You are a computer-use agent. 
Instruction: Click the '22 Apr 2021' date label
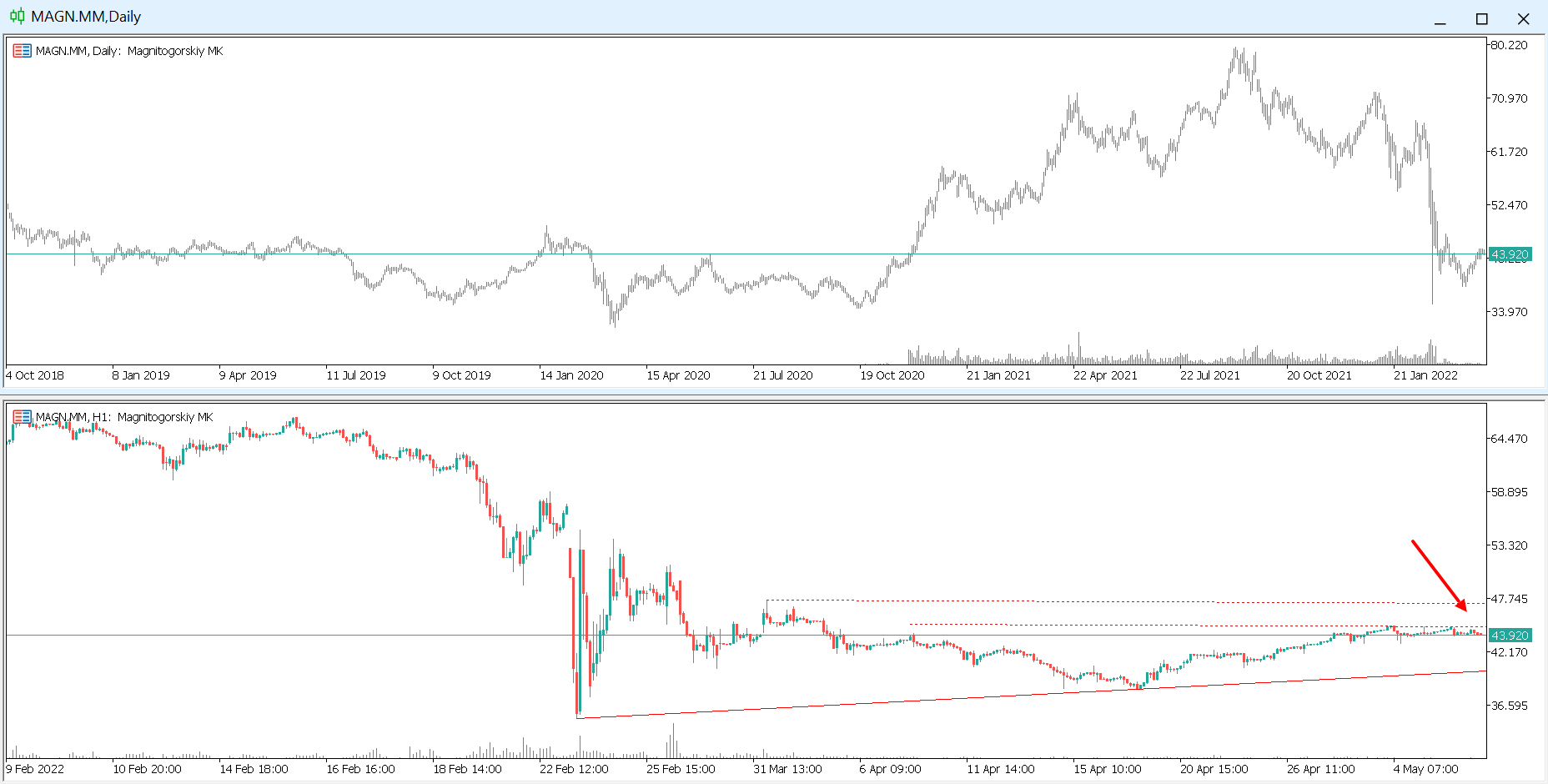pos(1105,375)
